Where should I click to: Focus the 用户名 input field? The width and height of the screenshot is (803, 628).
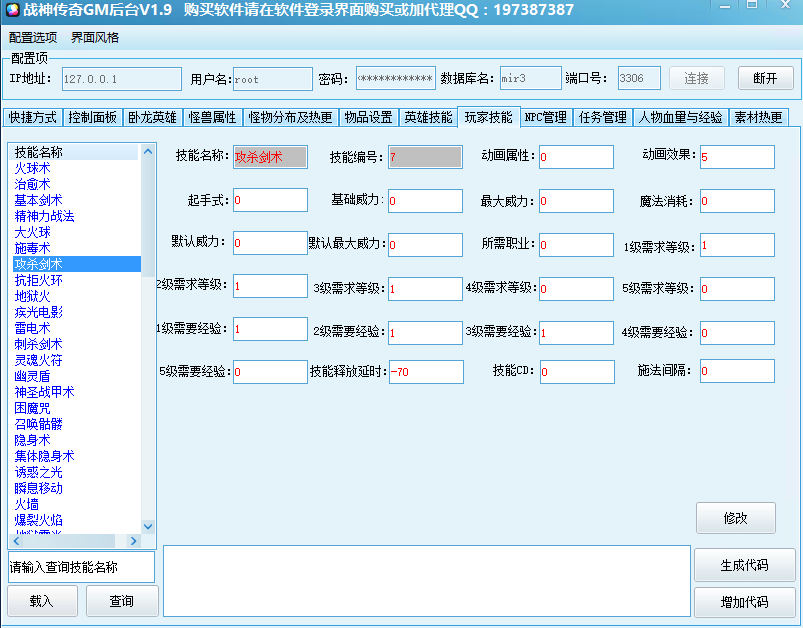[x=272, y=79]
